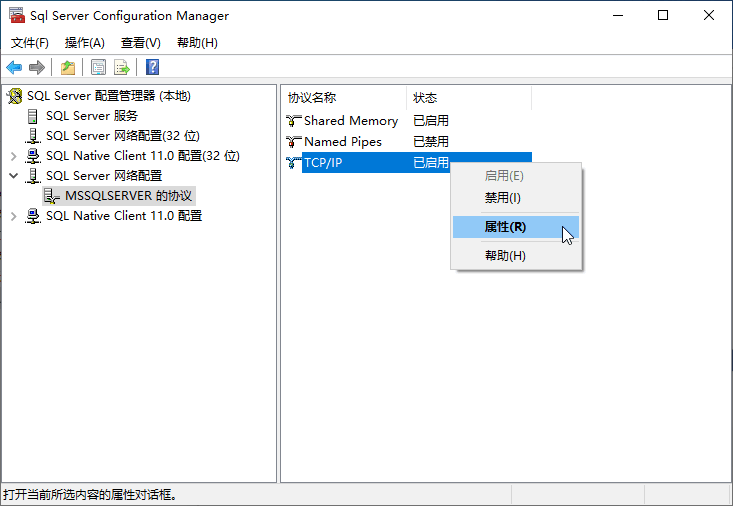
Task: Select MSSQLSERVER 的协议 tree item
Action: [x=128, y=196]
